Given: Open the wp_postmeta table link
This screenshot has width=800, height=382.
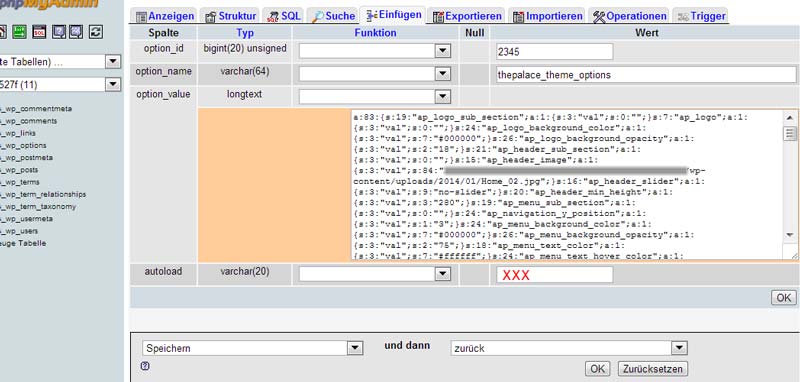Looking at the screenshot, I should [x=26, y=158].
